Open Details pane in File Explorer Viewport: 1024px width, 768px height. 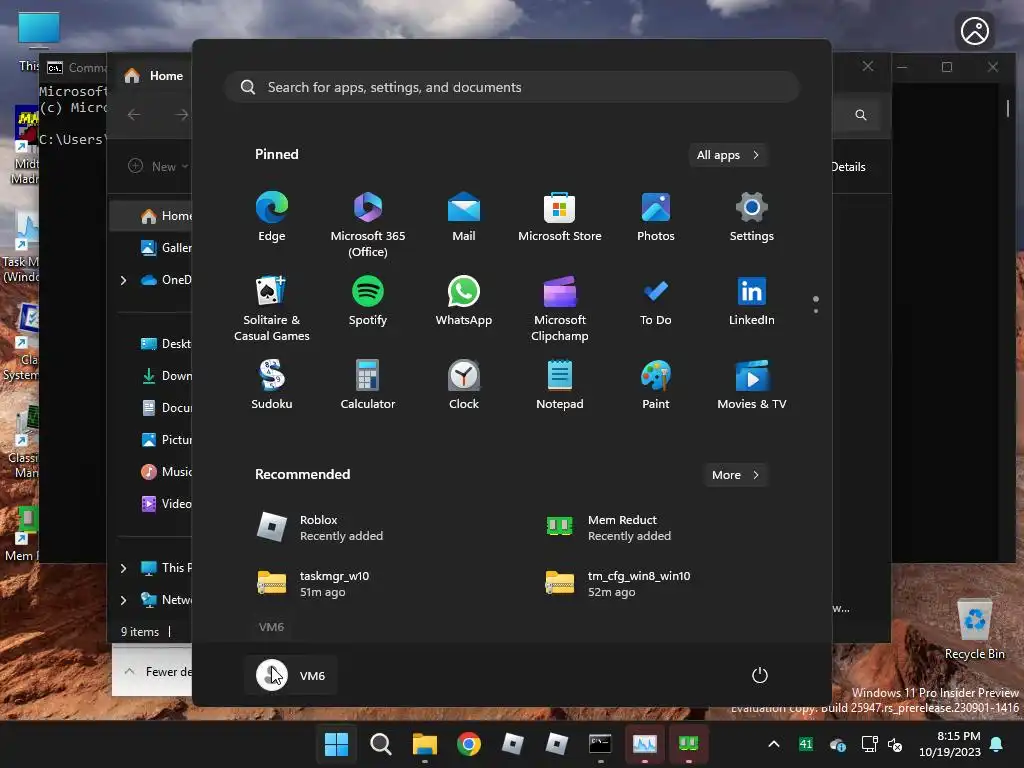point(848,167)
